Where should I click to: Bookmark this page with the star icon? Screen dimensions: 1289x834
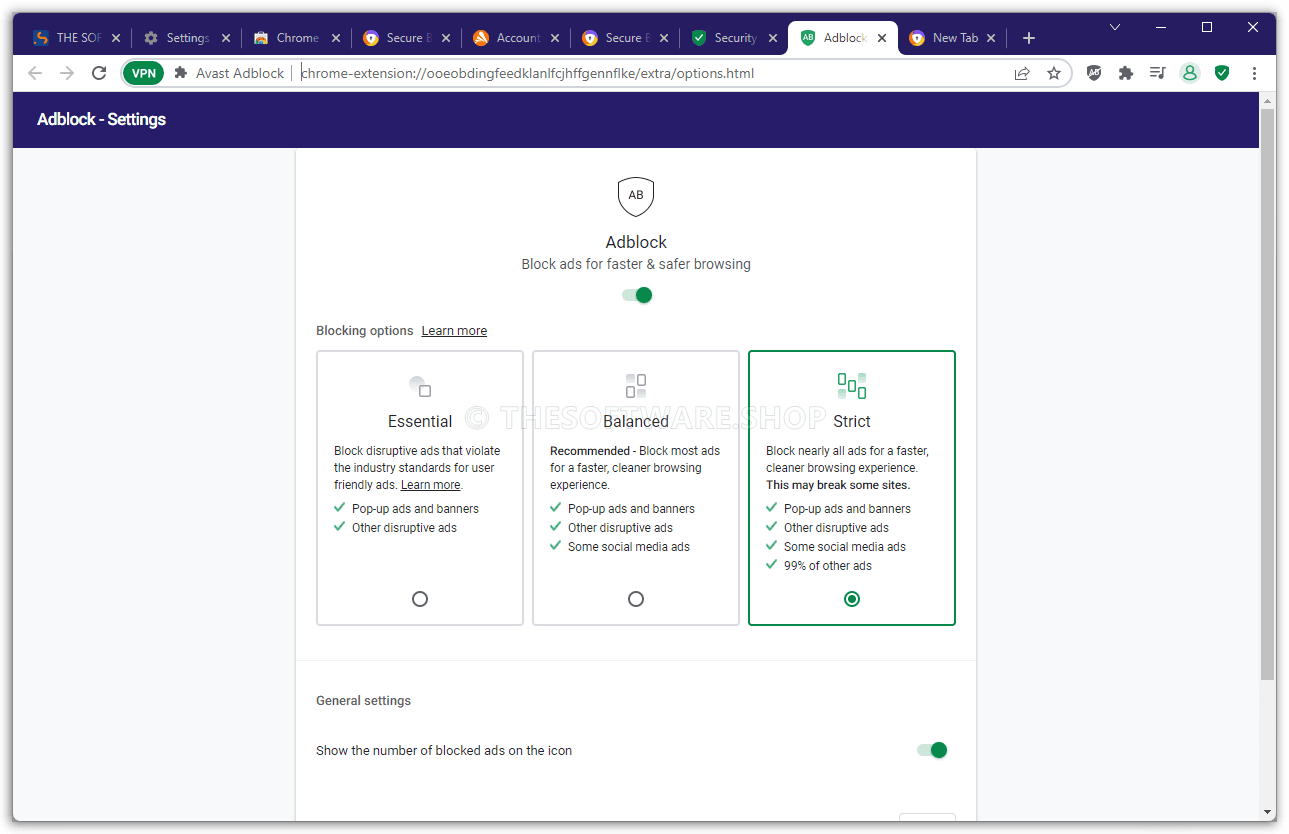point(1054,73)
